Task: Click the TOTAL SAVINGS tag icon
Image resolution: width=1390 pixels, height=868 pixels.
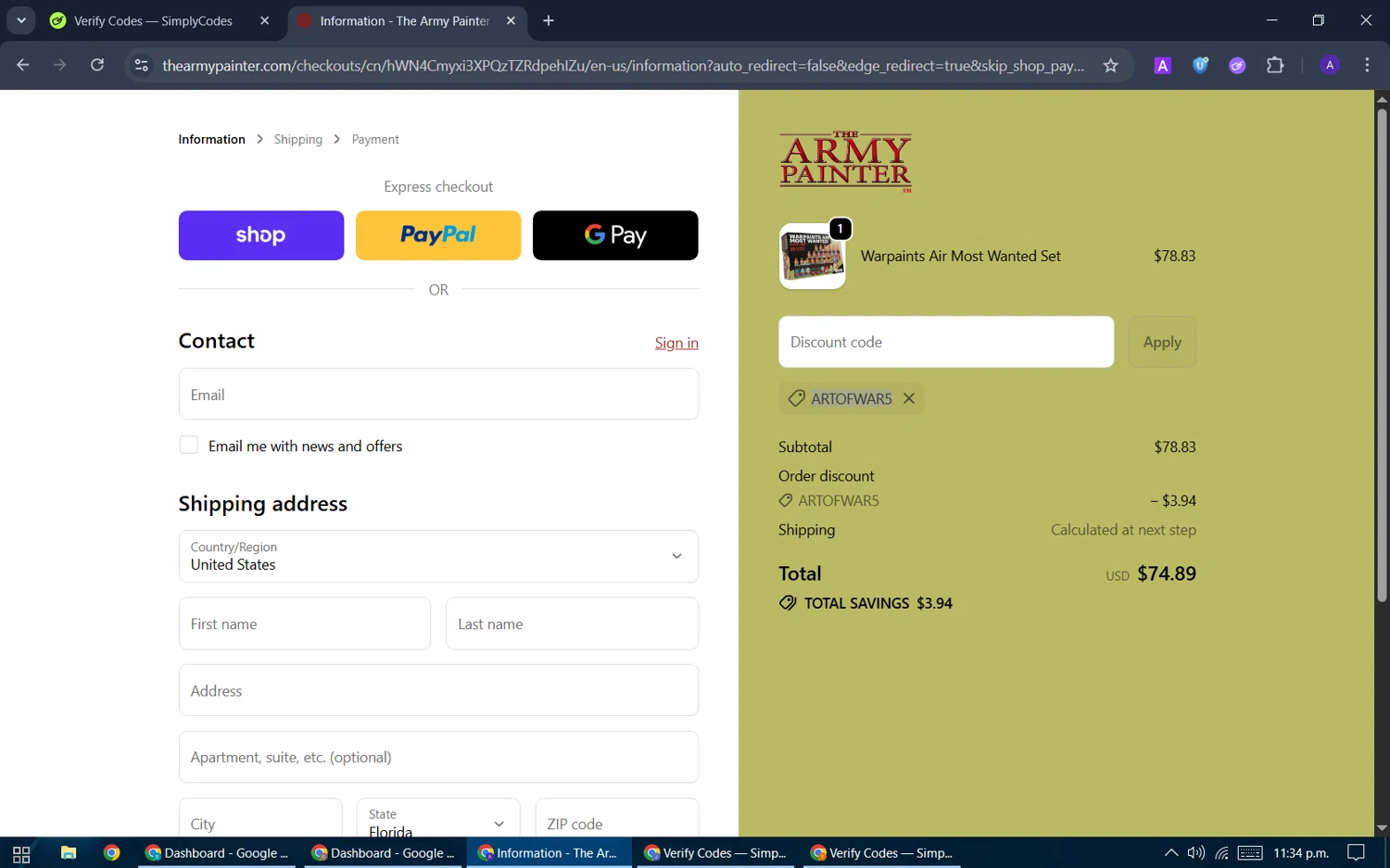Action: (x=788, y=603)
